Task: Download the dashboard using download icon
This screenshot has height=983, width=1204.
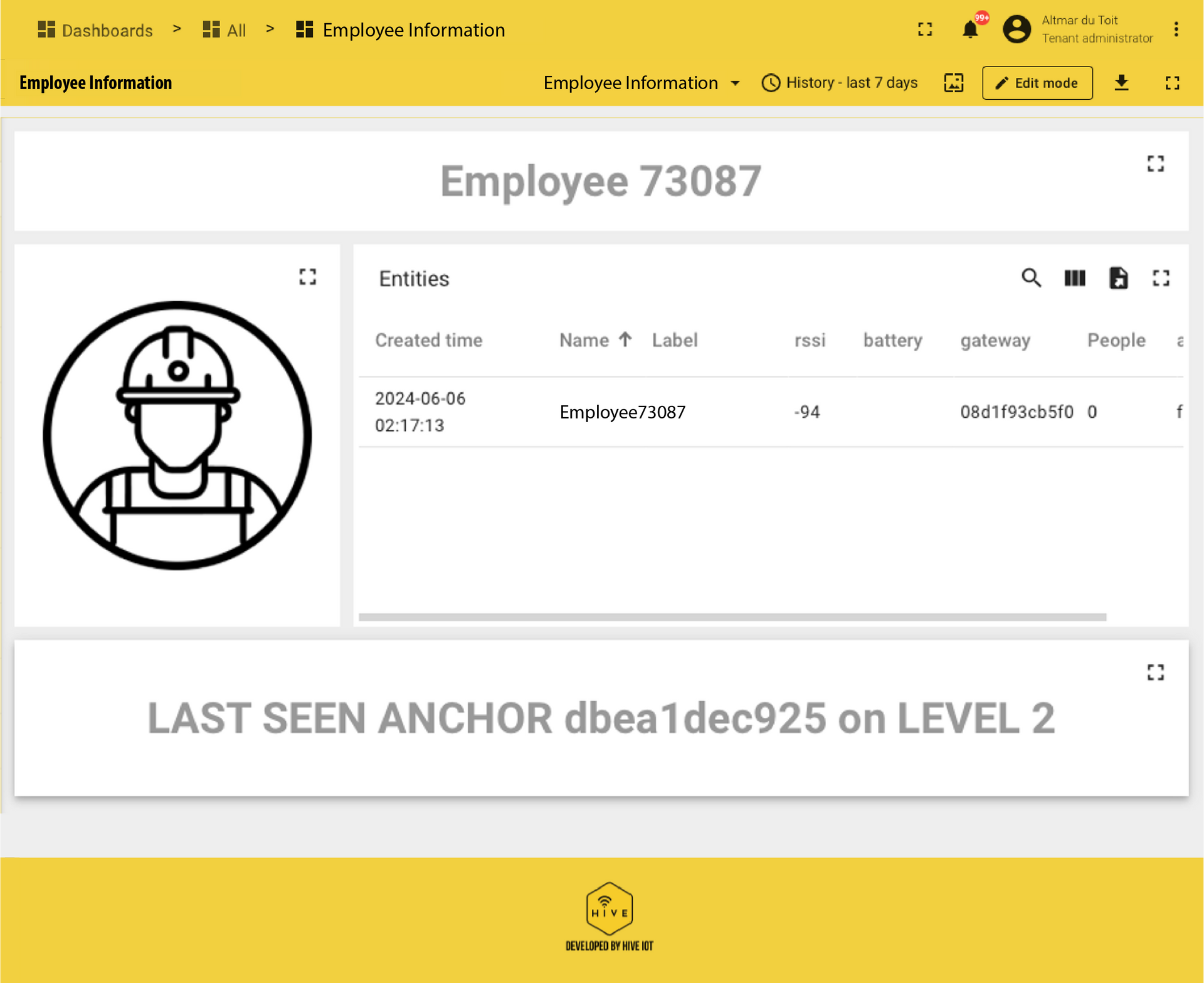Action: click(x=1122, y=82)
